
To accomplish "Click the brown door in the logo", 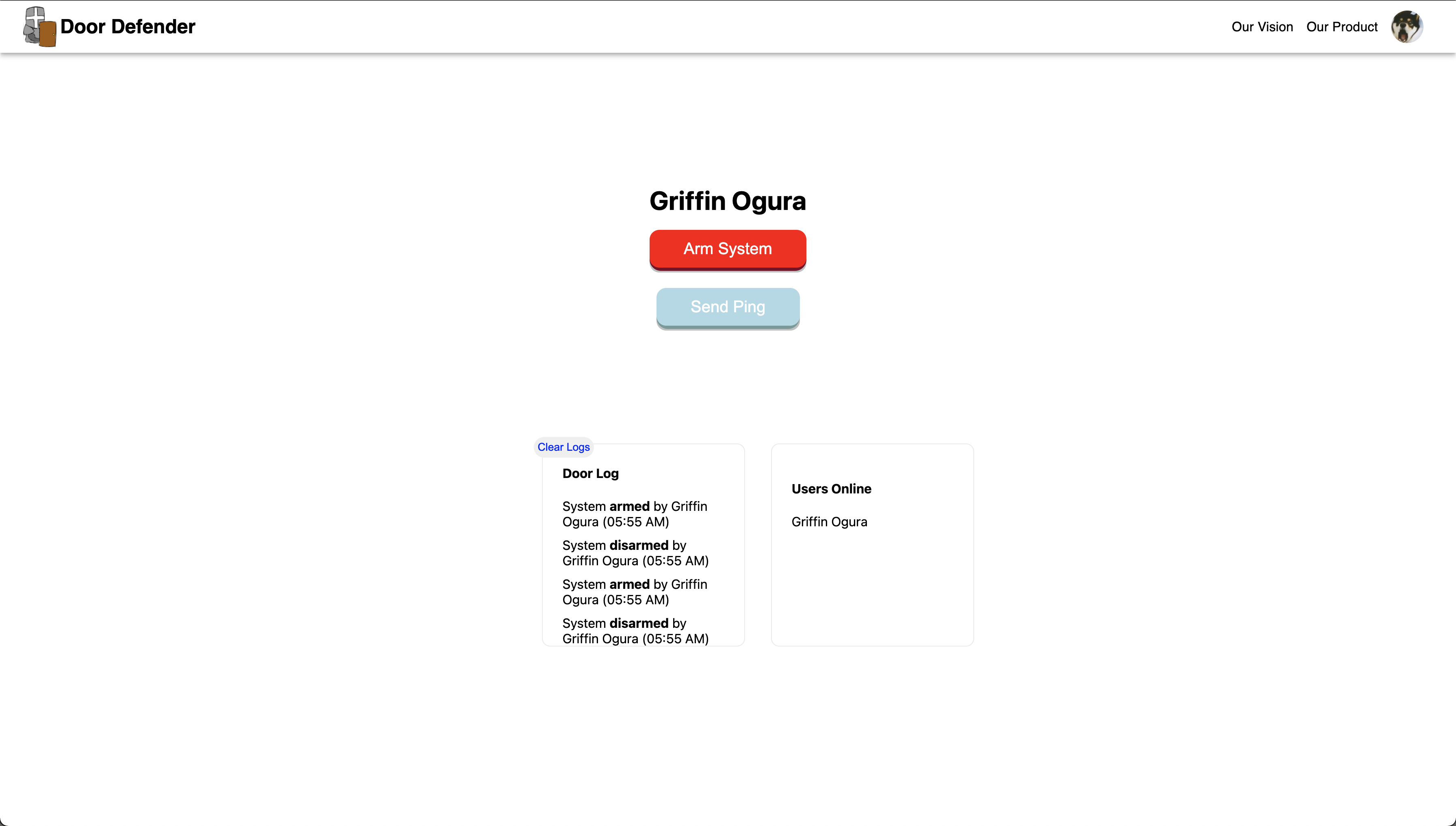I will (48, 34).
